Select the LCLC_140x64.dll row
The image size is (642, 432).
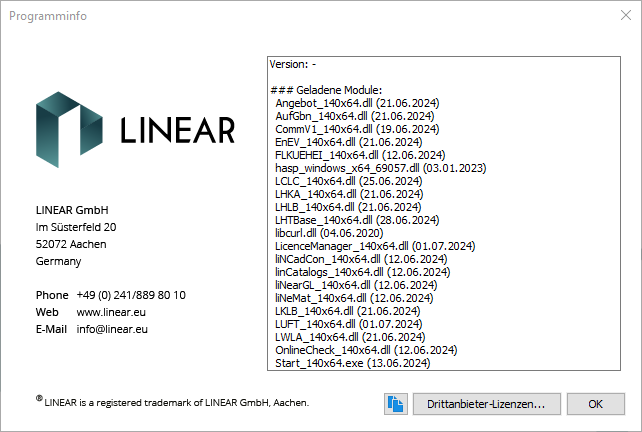point(348,181)
